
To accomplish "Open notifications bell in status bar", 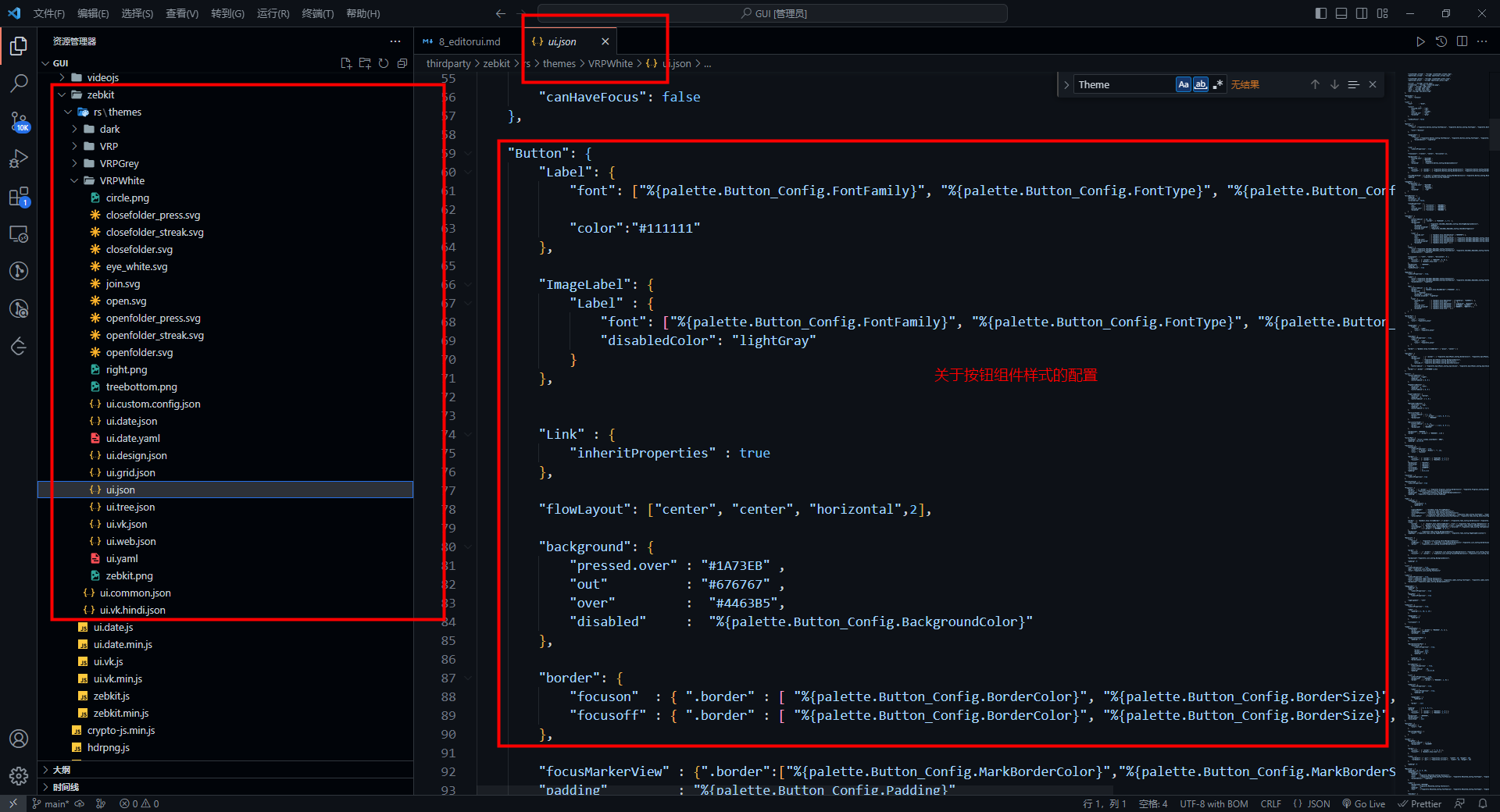I will pyautogui.click(x=1482, y=803).
